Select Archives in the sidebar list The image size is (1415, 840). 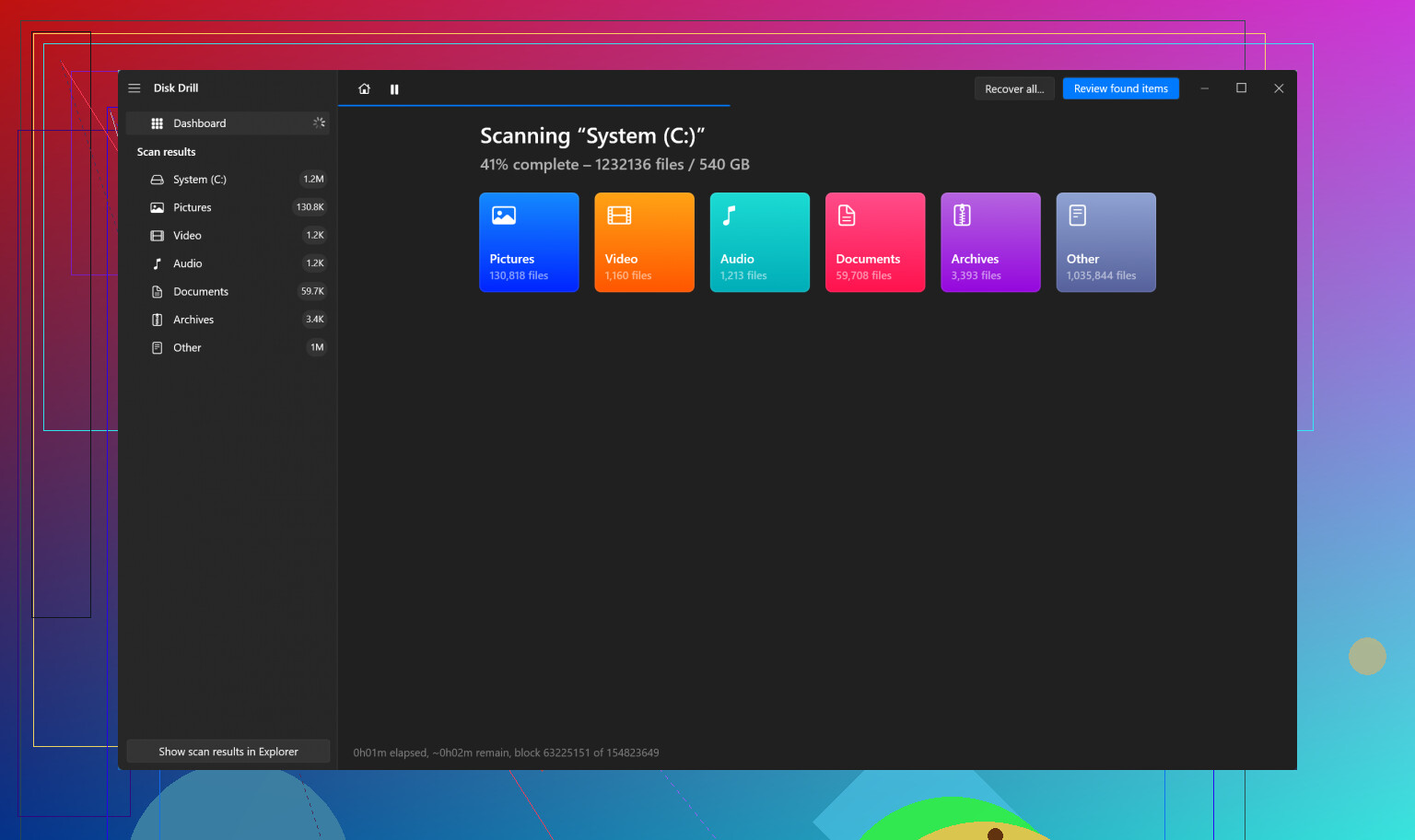click(x=193, y=320)
